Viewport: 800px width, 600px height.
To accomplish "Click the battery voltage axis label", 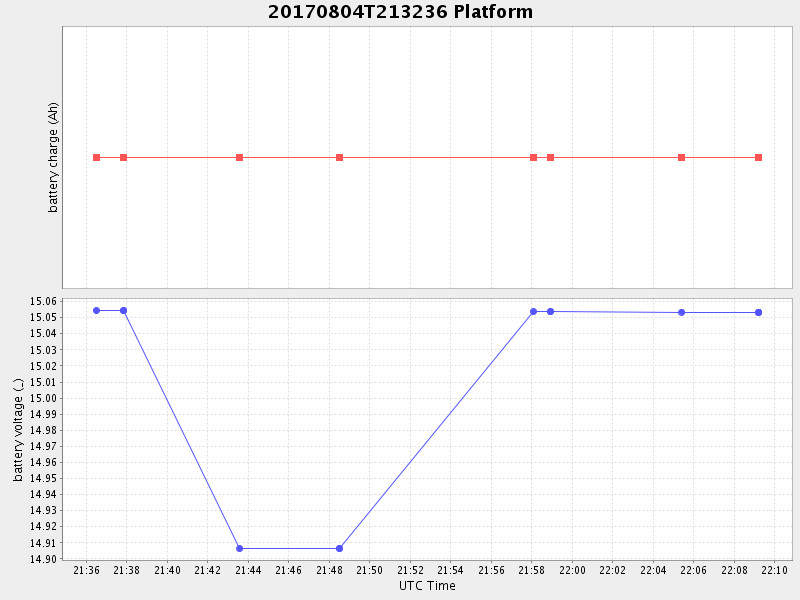I will pos(18,430).
